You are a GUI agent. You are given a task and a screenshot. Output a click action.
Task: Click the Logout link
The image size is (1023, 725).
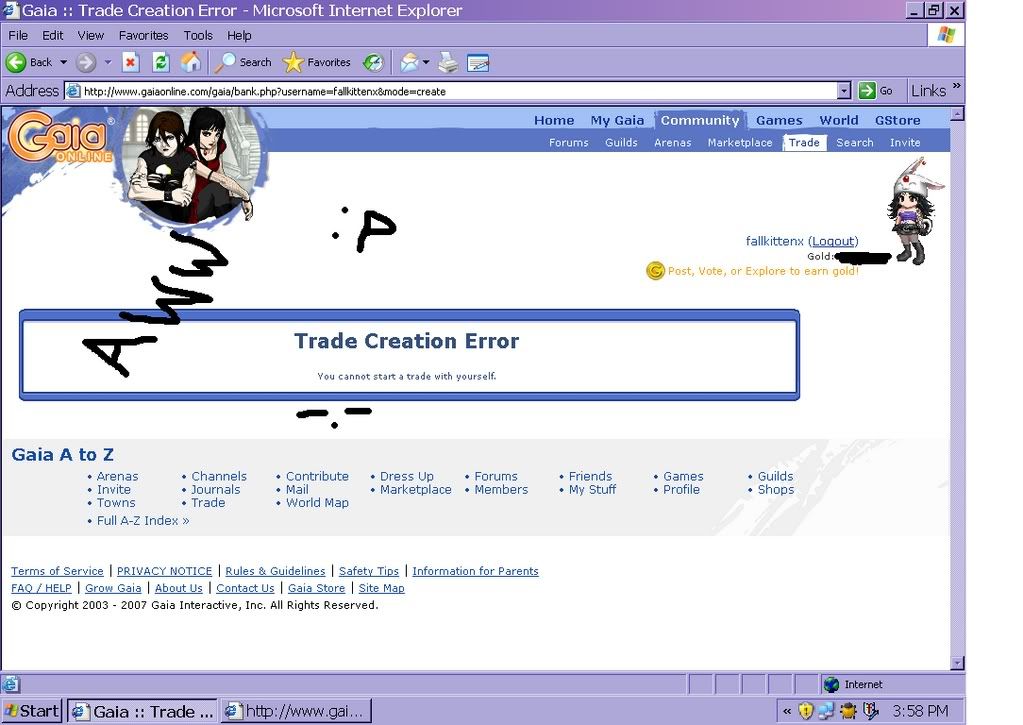pyautogui.click(x=833, y=241)
